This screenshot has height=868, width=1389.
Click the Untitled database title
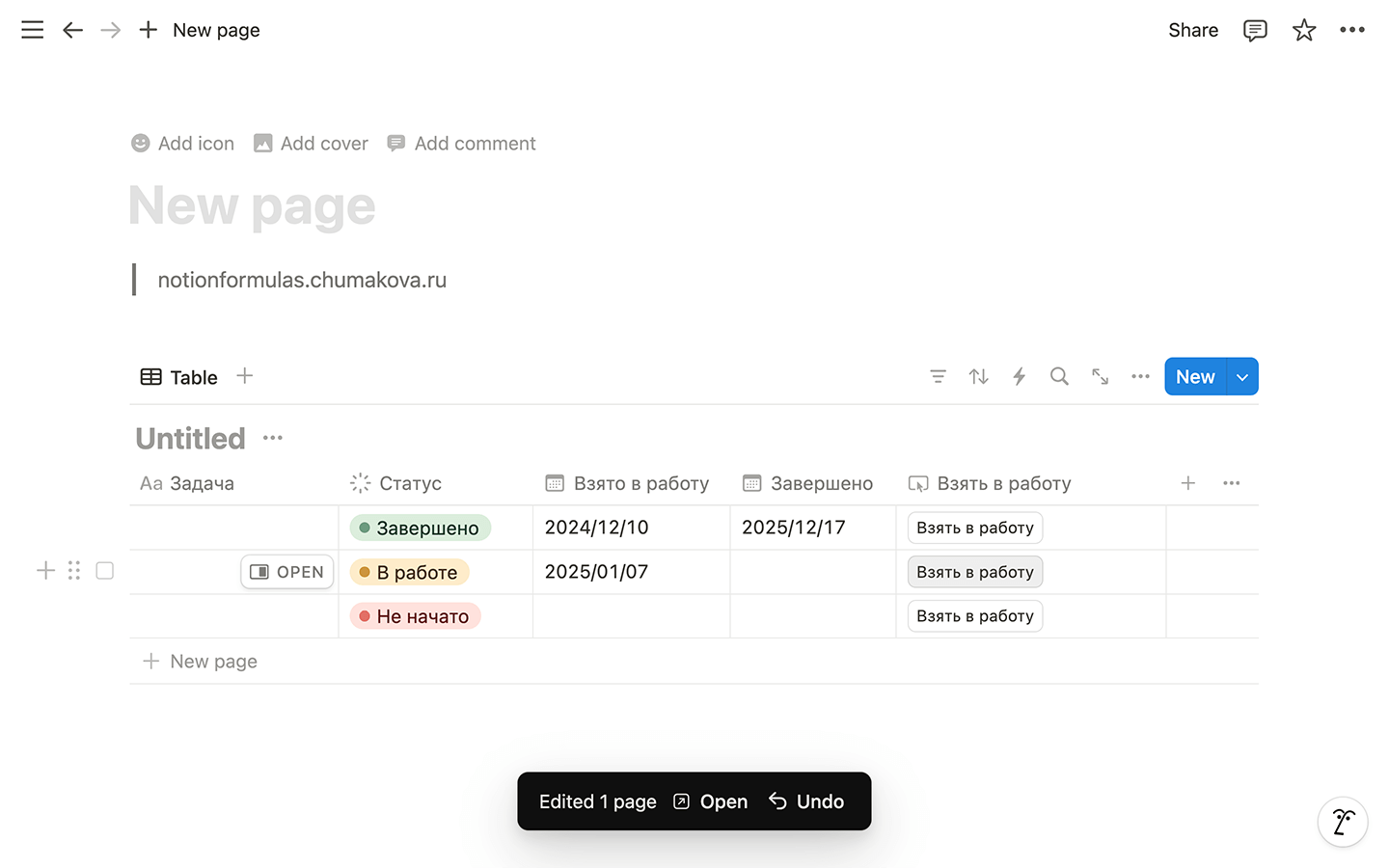(x=190, y=439)
